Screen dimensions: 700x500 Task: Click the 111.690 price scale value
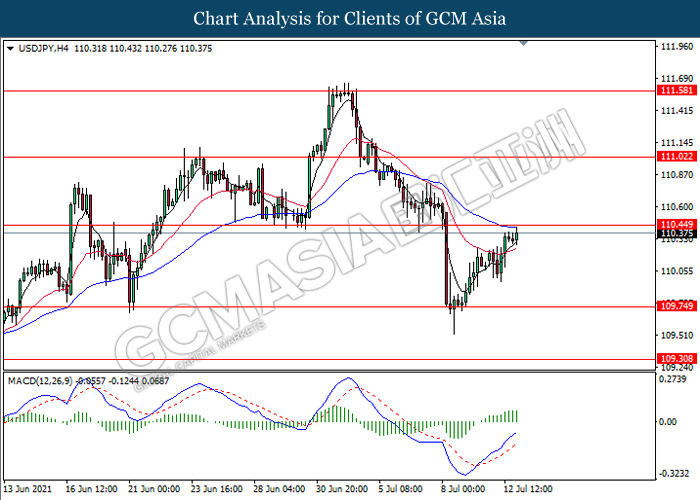coord(677,79)
